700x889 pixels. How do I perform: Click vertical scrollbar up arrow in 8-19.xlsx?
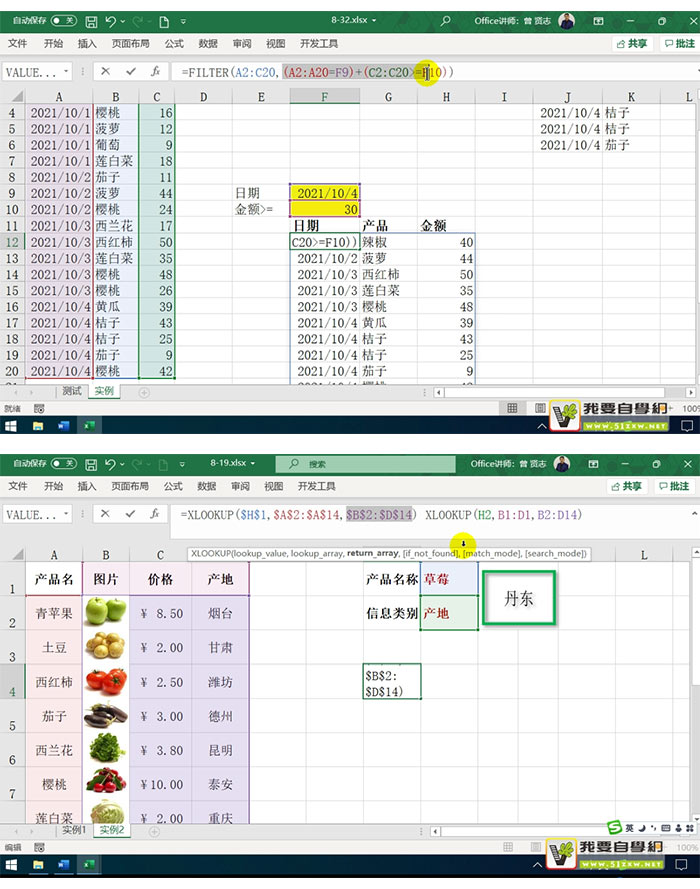pyautogui.click(x=696, y=552)
